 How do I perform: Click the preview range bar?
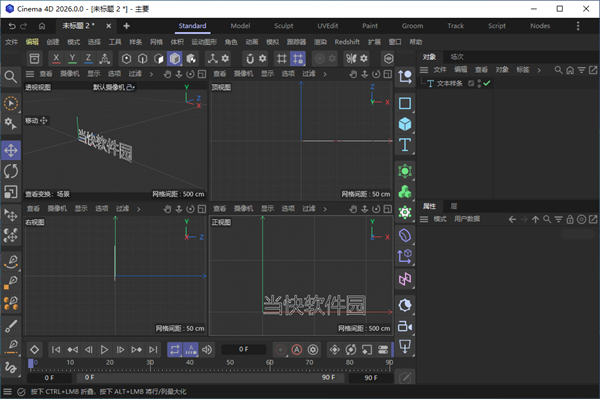[x=210, y=378]
